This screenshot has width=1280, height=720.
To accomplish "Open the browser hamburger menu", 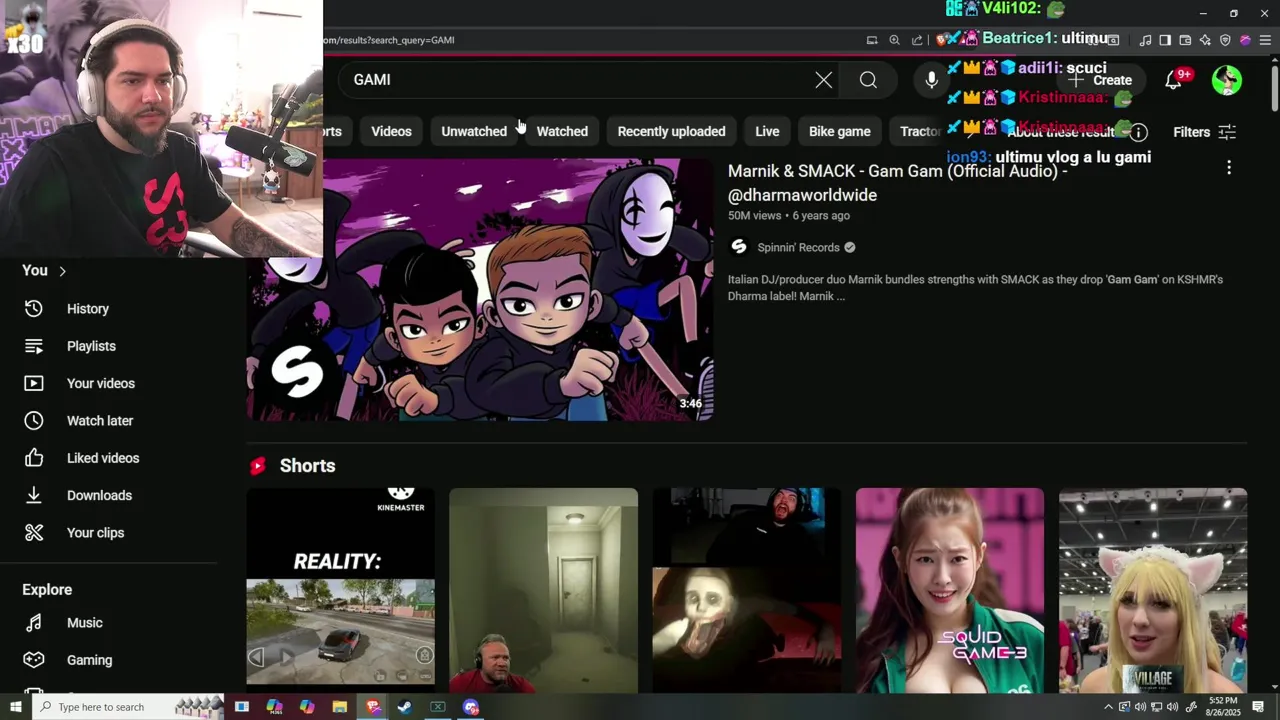I will point(1265,40).
